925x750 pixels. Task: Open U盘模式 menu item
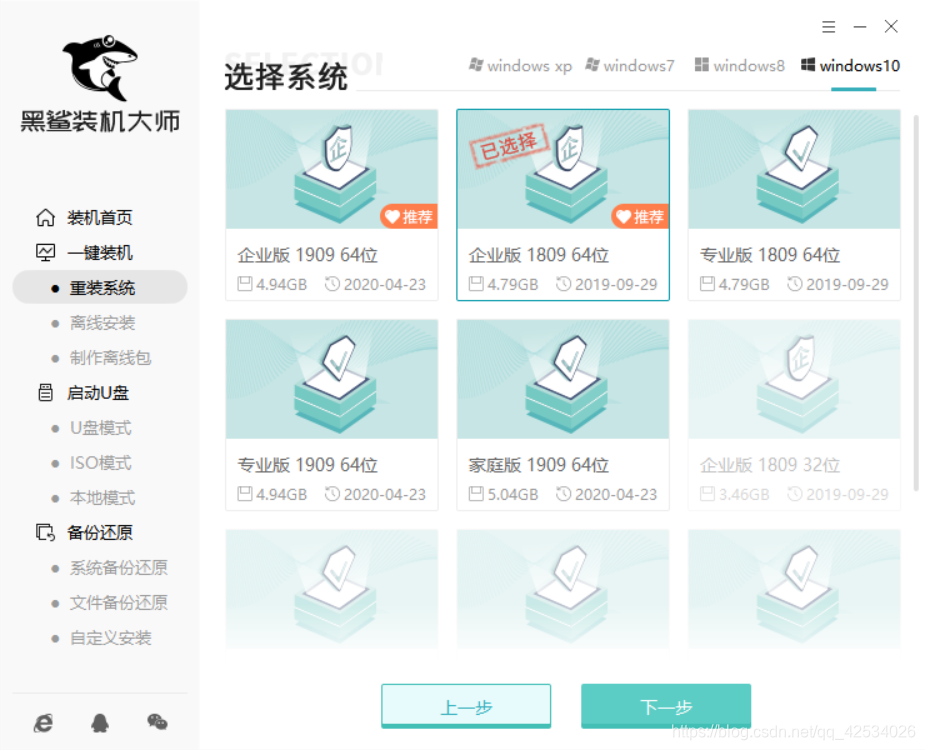click(101, 428)
